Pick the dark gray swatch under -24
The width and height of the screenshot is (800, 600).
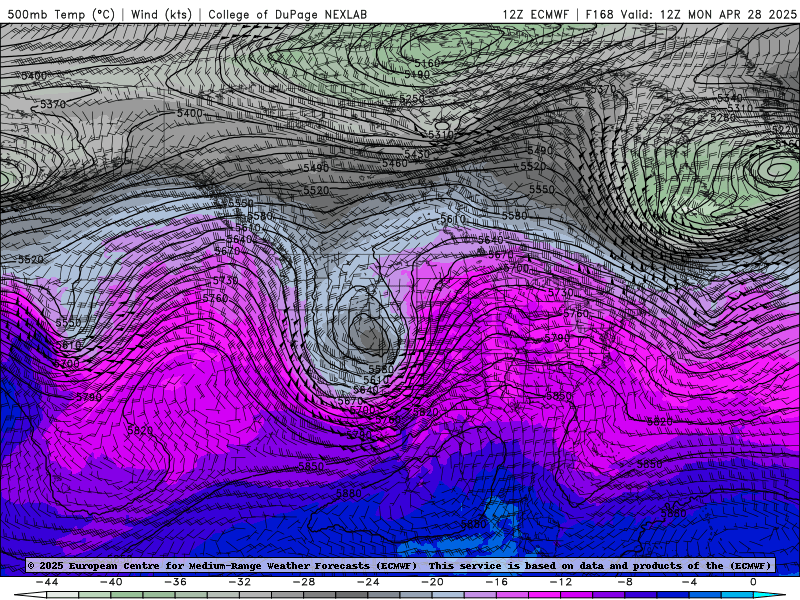352,595
